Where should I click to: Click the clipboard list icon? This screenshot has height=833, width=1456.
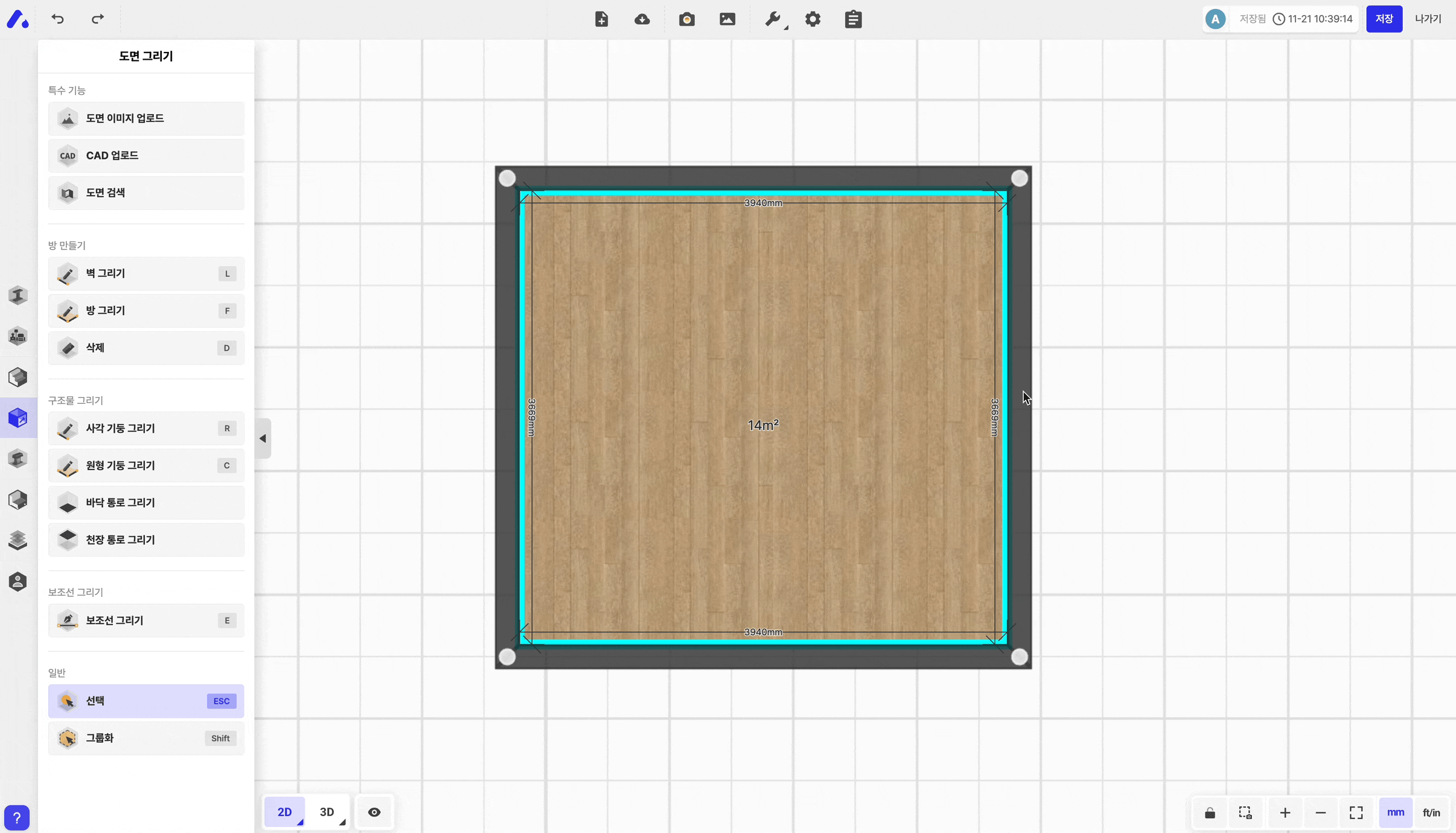click(x=853, y=19)
